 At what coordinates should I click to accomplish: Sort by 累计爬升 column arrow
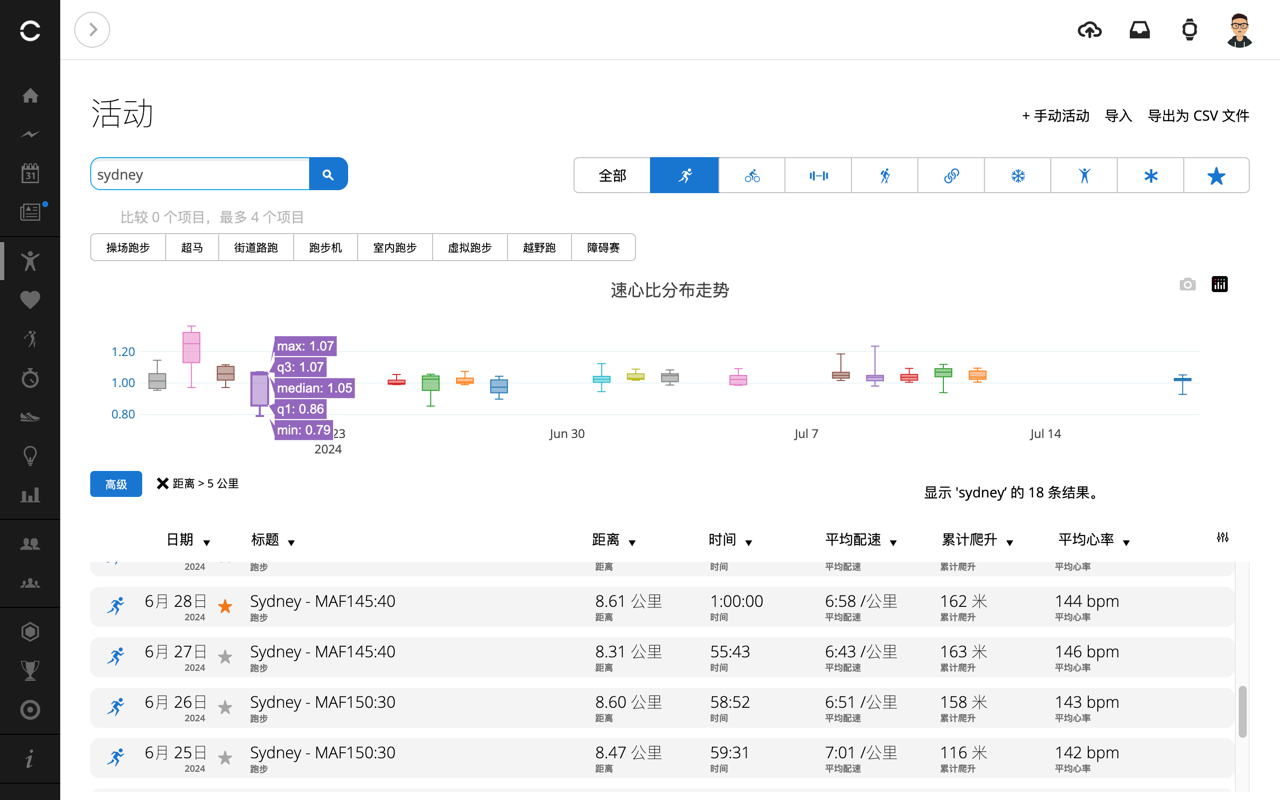coord(1010,542)
